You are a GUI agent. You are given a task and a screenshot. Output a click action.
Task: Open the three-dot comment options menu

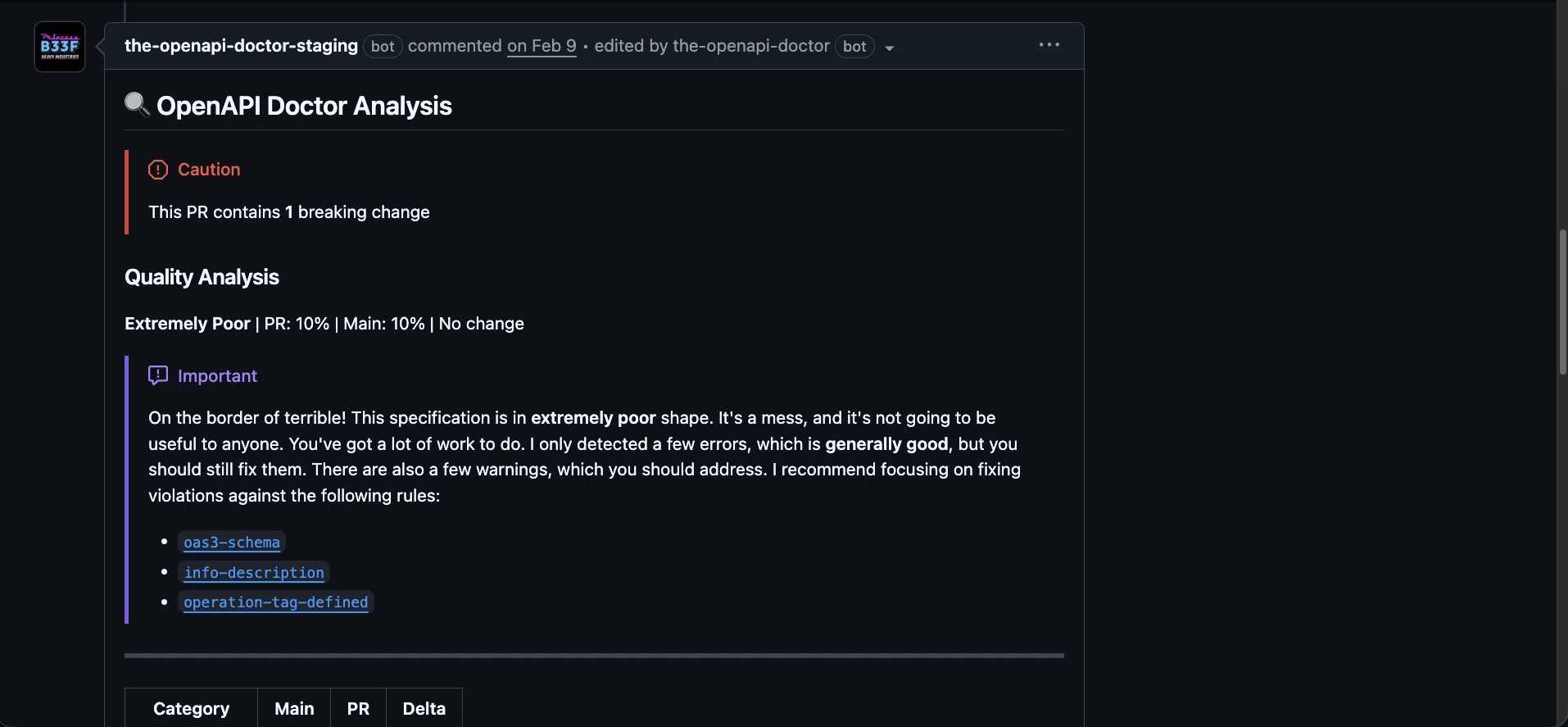[1049, 45]
